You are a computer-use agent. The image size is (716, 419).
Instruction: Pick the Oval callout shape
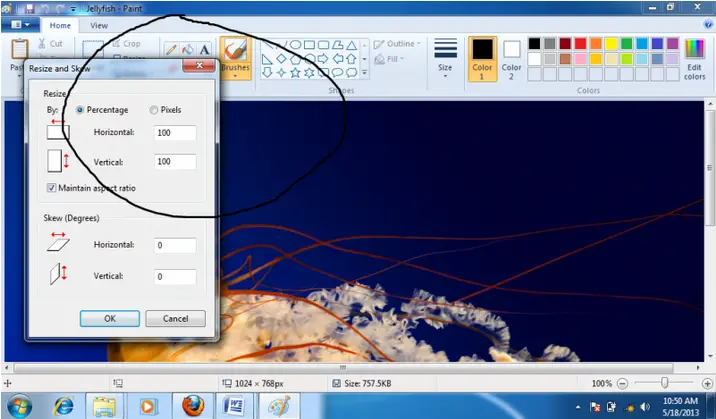click(337, 73)
